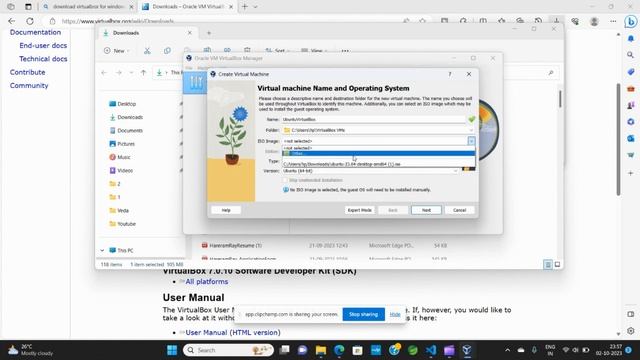Open browser profile avatar
Viewport: 640px width, 360px height.
tap(594, 21)
